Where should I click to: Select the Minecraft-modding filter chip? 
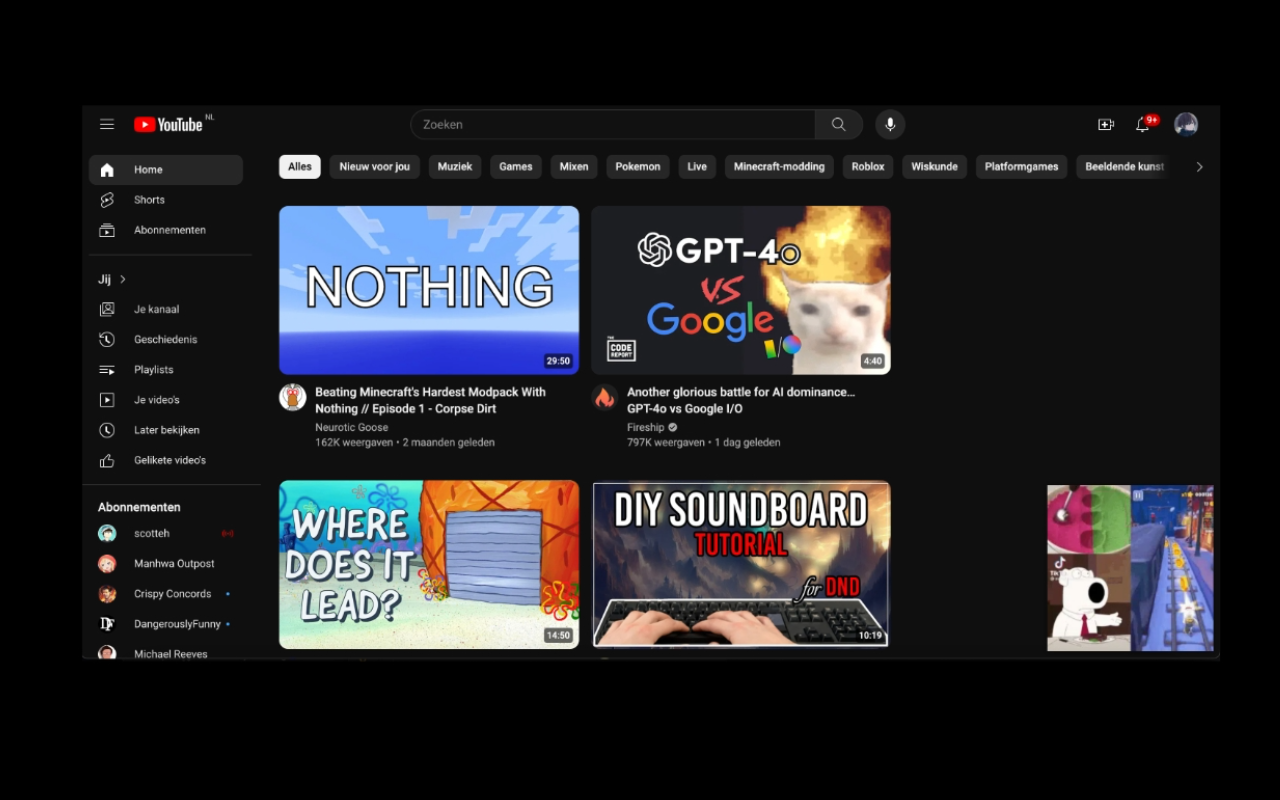click(x=779, y=167)
